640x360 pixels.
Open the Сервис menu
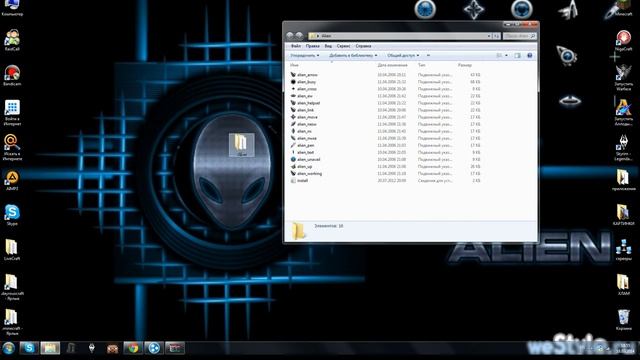(343, 46)
